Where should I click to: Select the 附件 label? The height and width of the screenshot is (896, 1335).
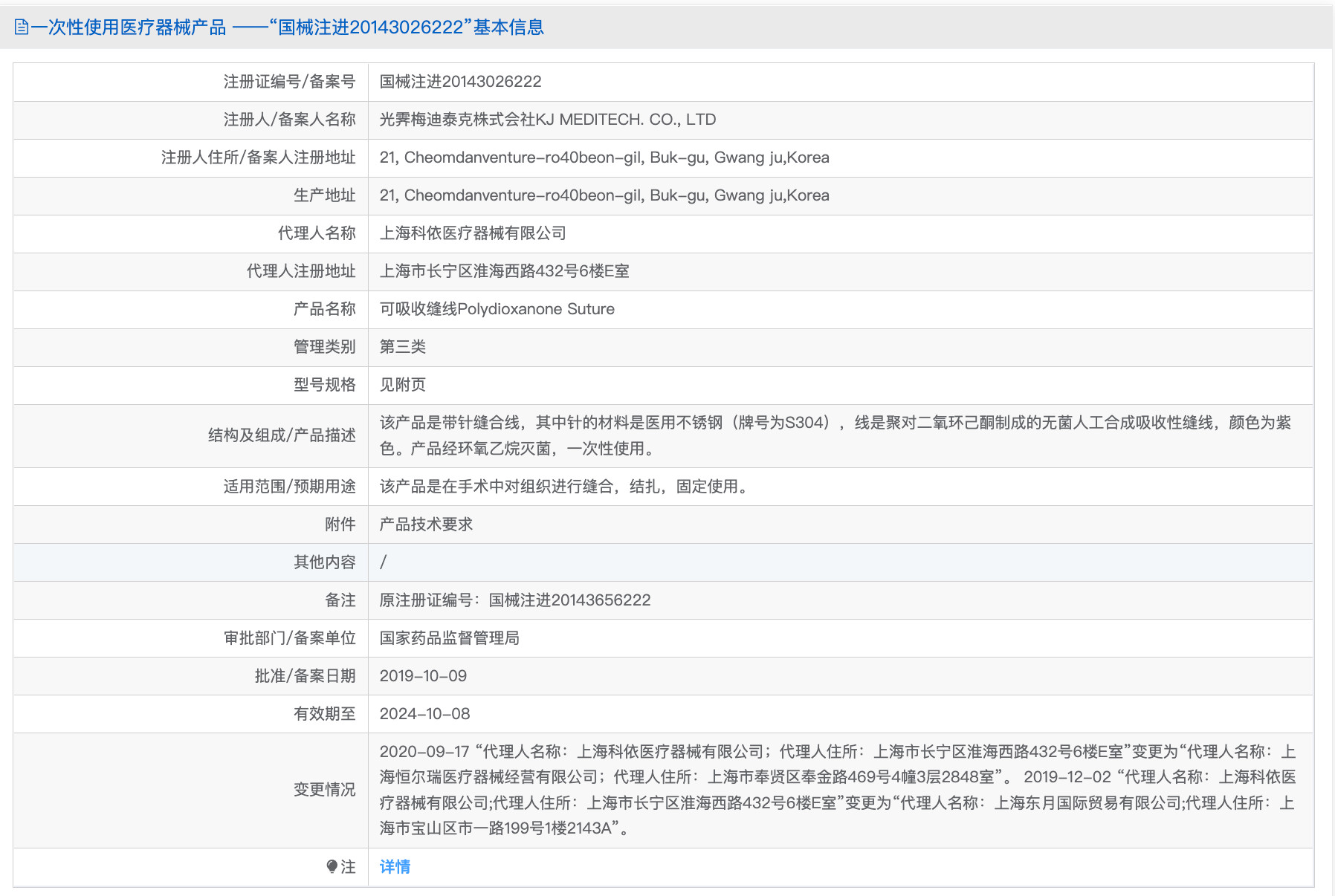pos(340,525)
